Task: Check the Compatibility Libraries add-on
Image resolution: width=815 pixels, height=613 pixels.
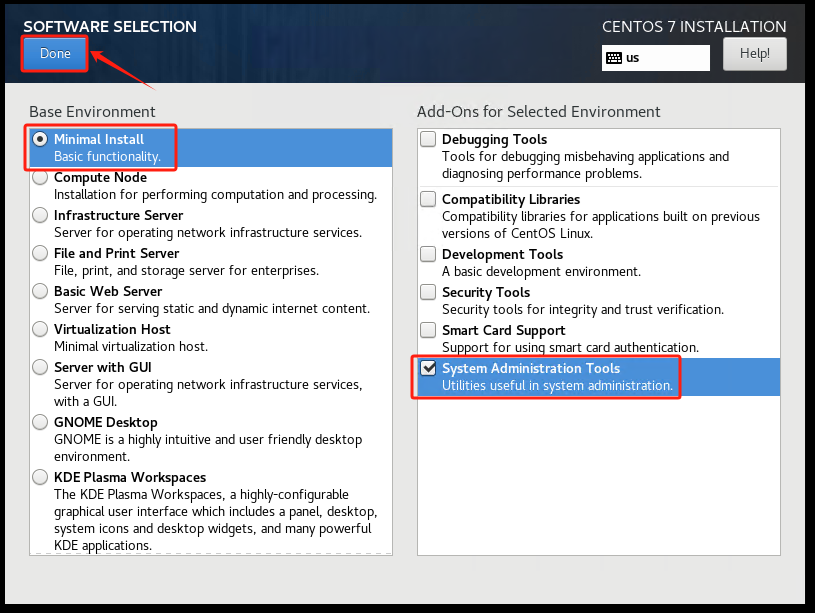Action: (x=428, y=200)
